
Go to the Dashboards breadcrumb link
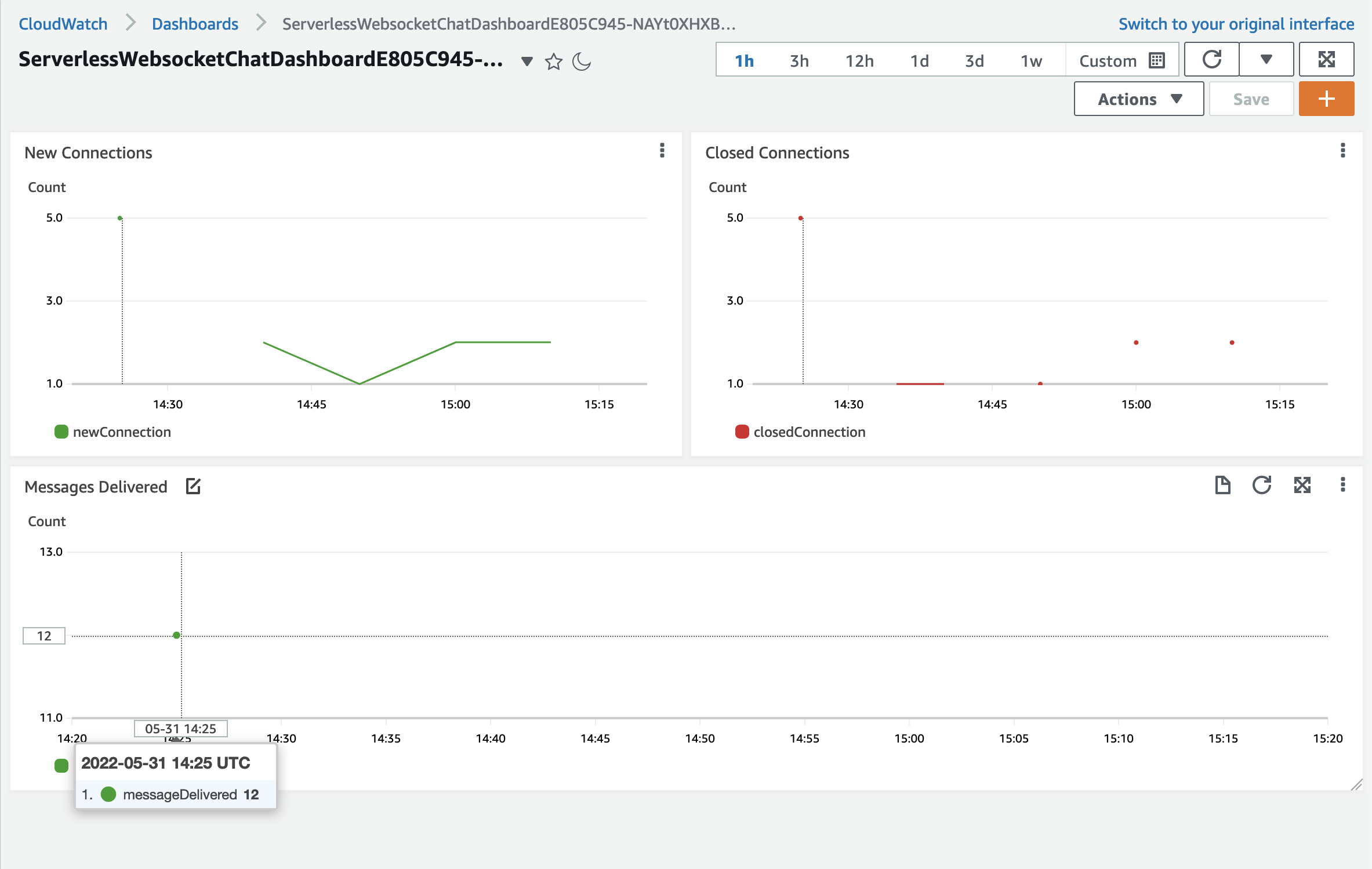coord(195,24)
